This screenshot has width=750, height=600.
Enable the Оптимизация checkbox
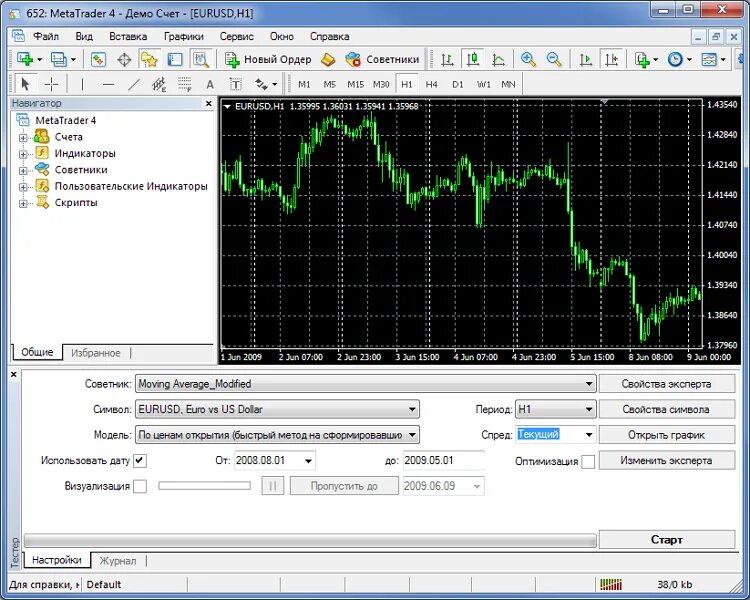point(588,462)
